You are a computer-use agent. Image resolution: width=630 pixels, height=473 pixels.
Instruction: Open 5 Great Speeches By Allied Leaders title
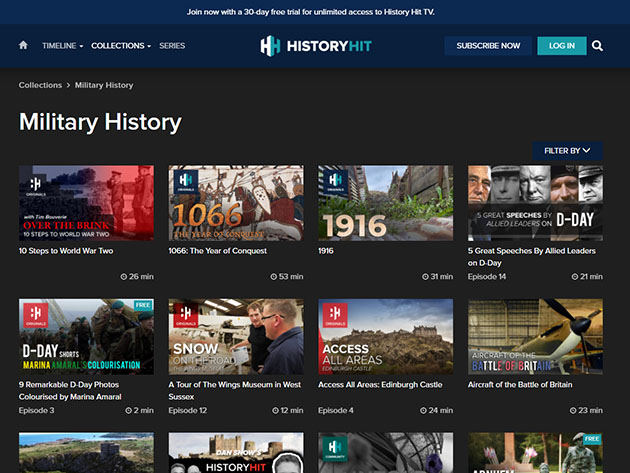click(x=532, y=257)
